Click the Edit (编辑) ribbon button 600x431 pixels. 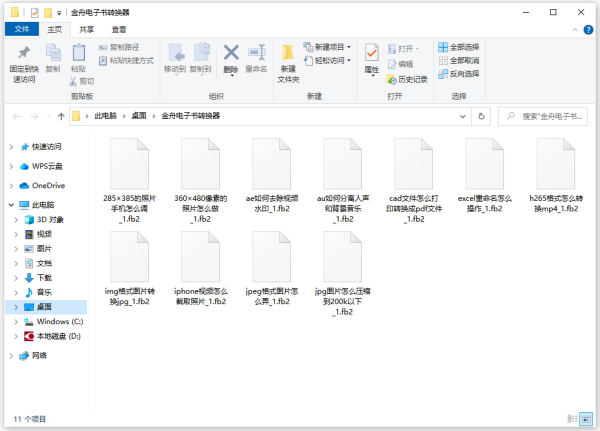coord(400,64)
